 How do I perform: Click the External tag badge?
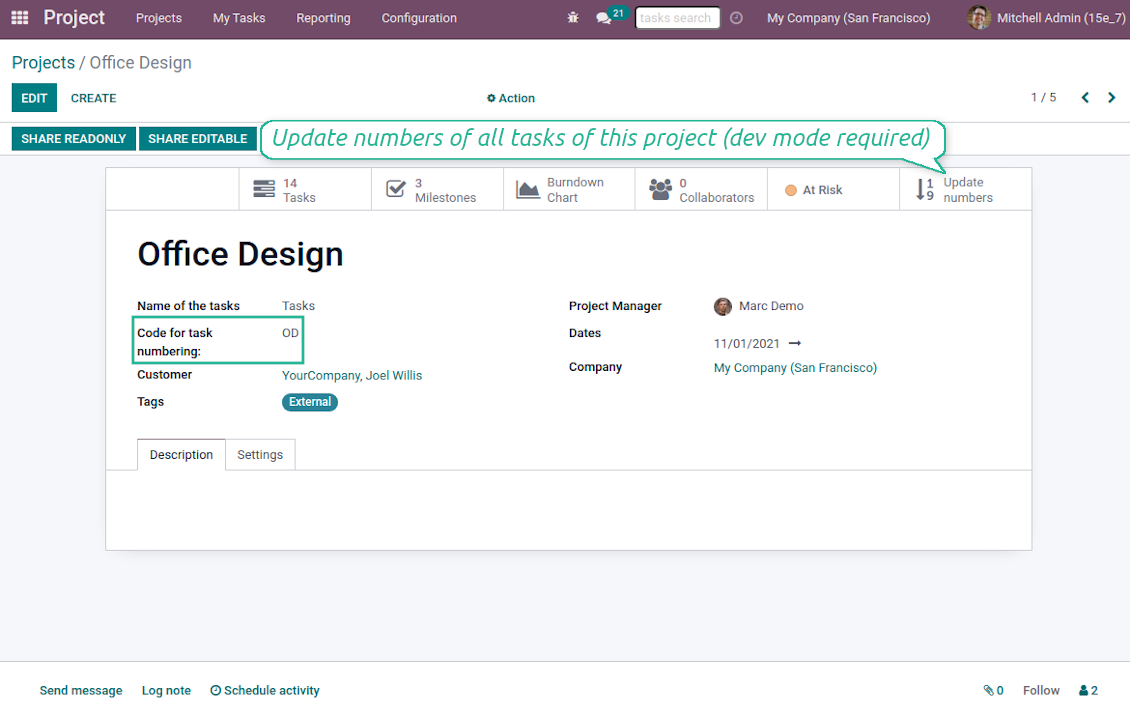click(x=310, y=402)
